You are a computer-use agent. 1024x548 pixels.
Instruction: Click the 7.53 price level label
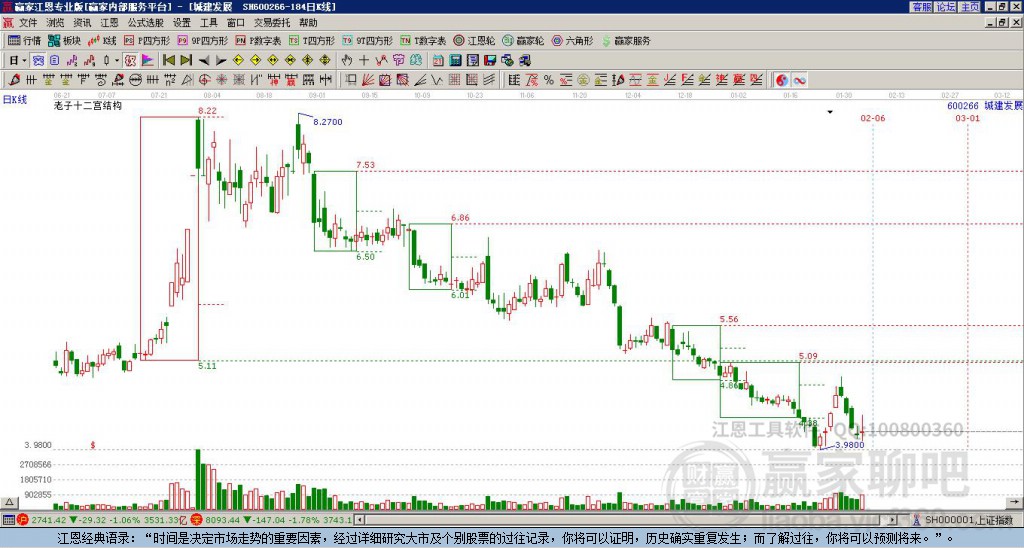coord(366,165)
